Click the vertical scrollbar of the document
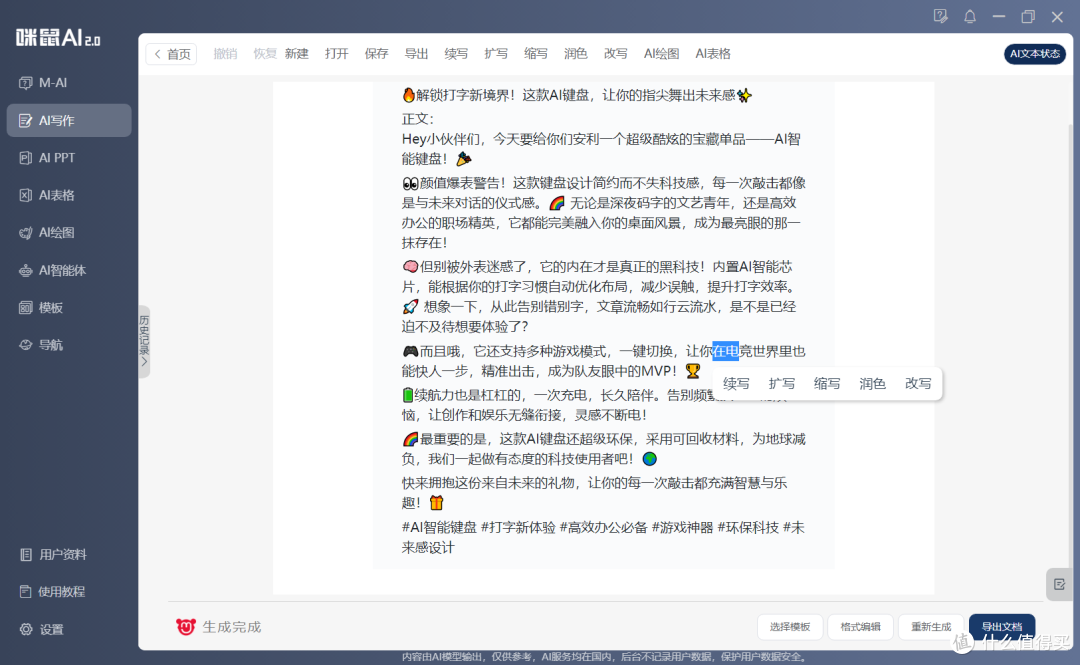The height and width of the screenshot is (665, 1080). point(1070,345)
